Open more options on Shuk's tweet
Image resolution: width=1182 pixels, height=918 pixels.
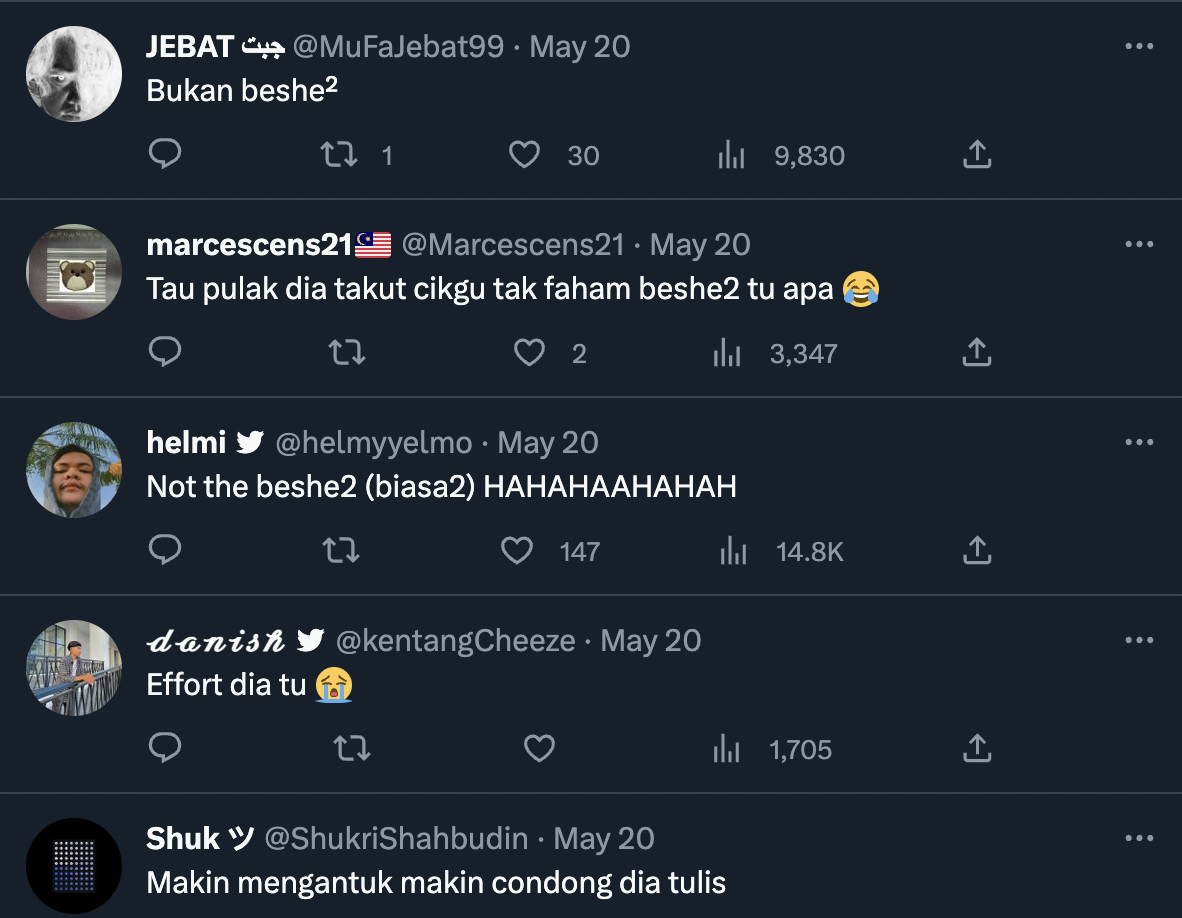(x=1139, y=838)
